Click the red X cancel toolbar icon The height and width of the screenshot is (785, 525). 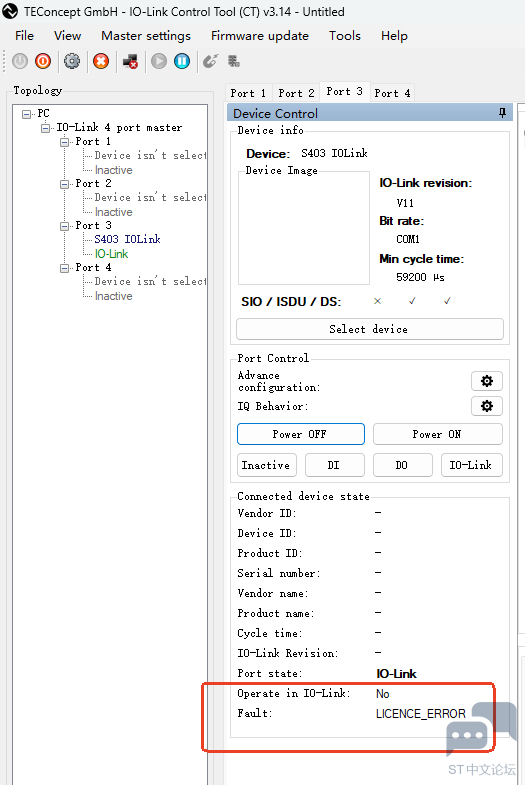tap(101, 62)
